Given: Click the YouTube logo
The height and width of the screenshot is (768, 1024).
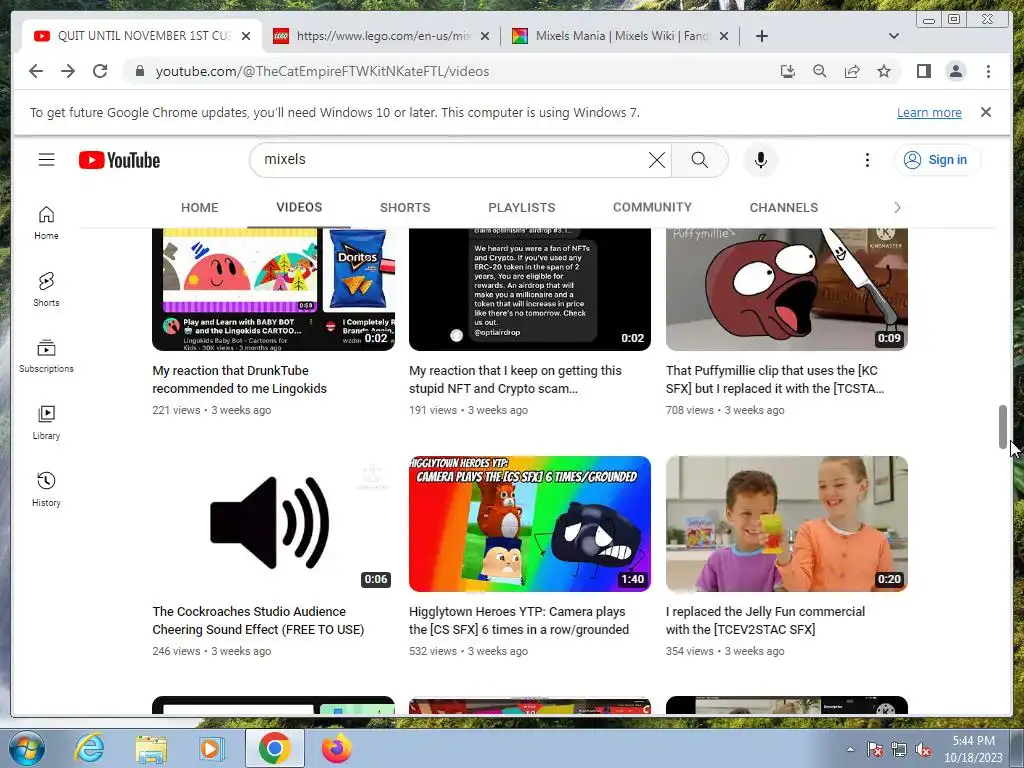Looking at the screenshot, I should click(x=120, y=160).
